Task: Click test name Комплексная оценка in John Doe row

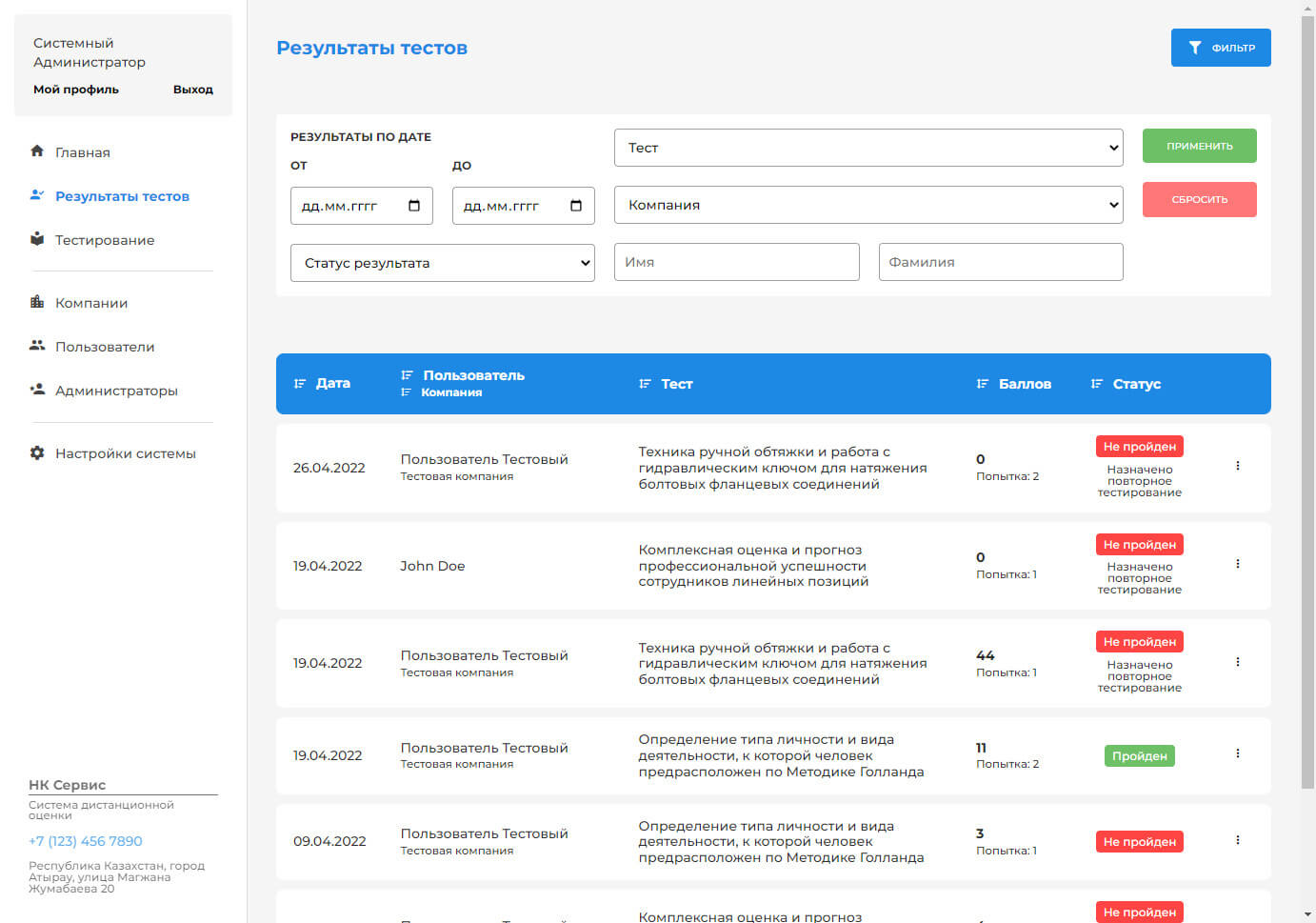Action: pyautogui.click(x=753, y=566)
